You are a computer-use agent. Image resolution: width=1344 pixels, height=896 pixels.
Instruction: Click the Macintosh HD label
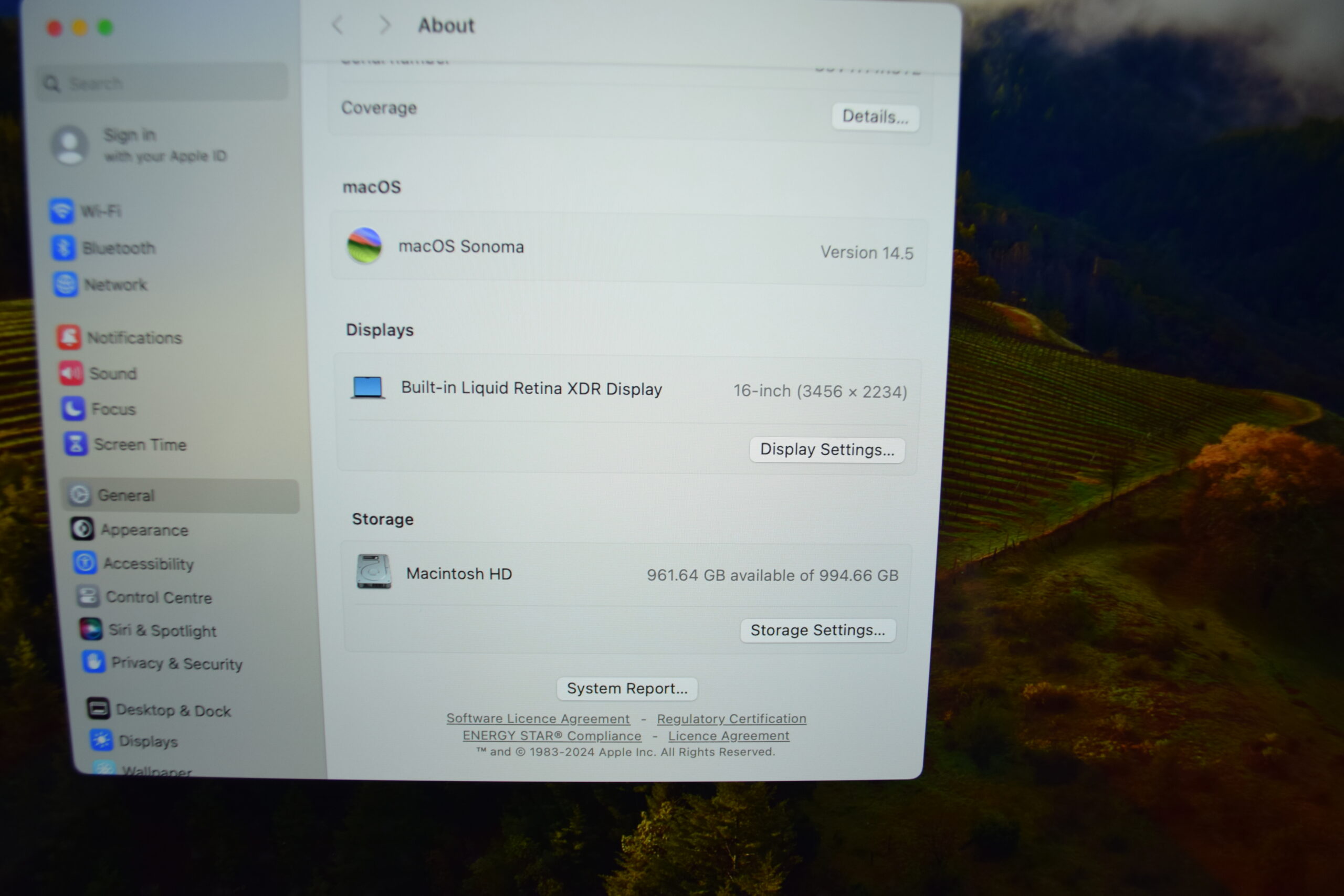tap(459, 574)
